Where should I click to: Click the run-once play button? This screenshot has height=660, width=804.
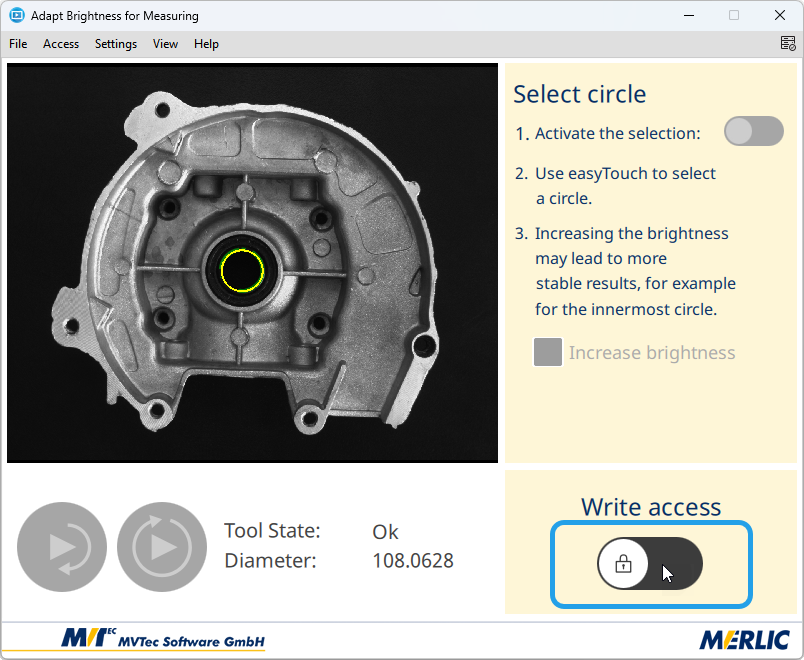coord(62,547)
